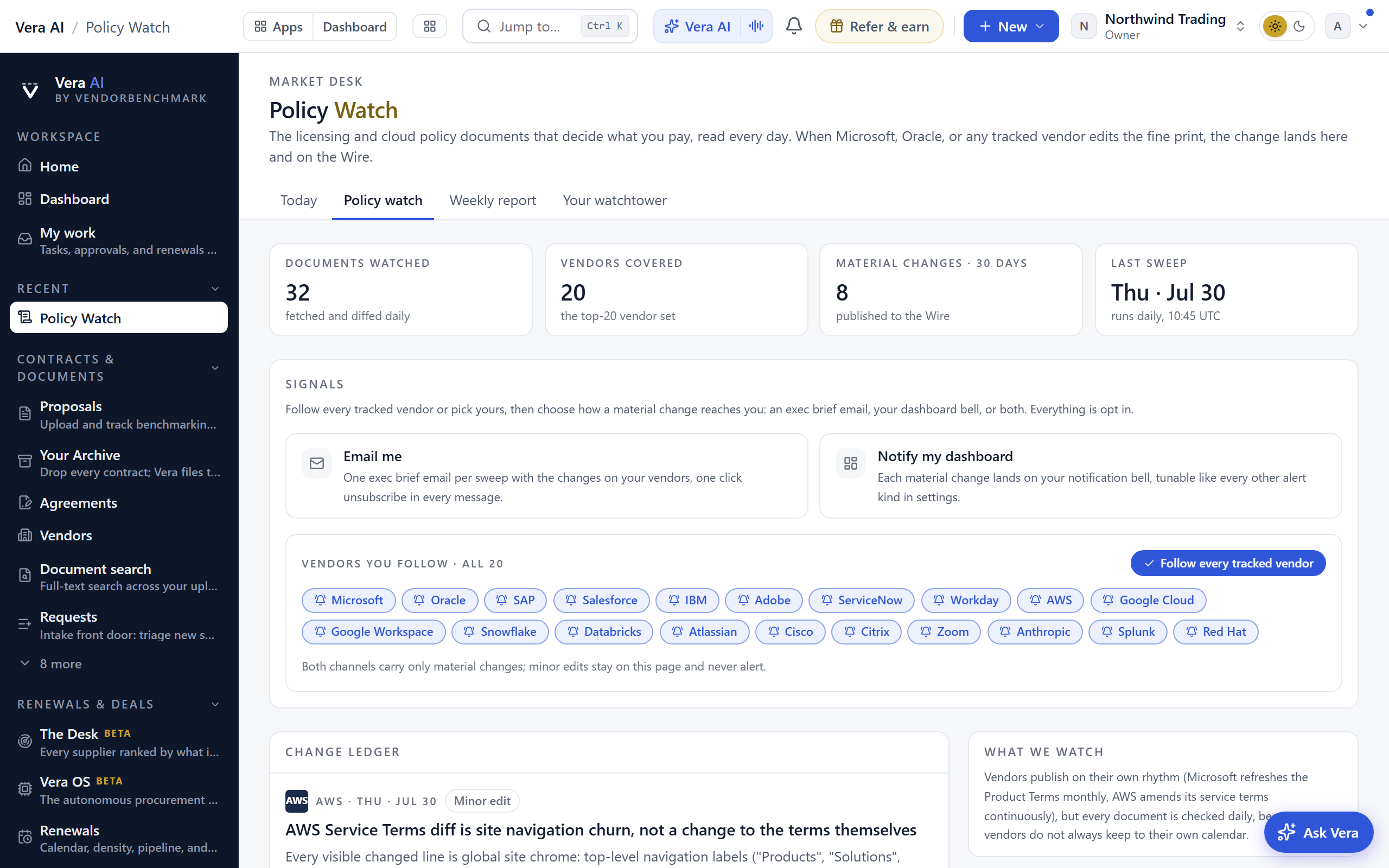The height and width of the screenshot is (868, 1389).
Task: Click the user avatar A
Action: tap(1337, 27)
